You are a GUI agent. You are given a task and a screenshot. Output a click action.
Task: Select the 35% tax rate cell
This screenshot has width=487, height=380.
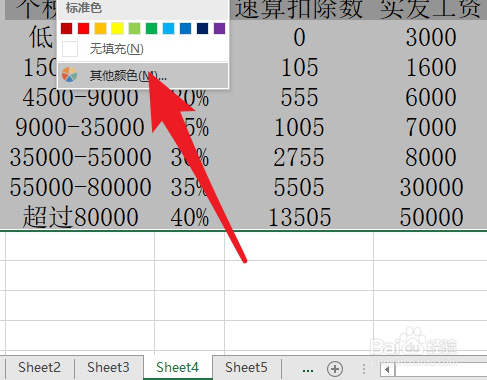pyautogui.click(x=190, y=187)
